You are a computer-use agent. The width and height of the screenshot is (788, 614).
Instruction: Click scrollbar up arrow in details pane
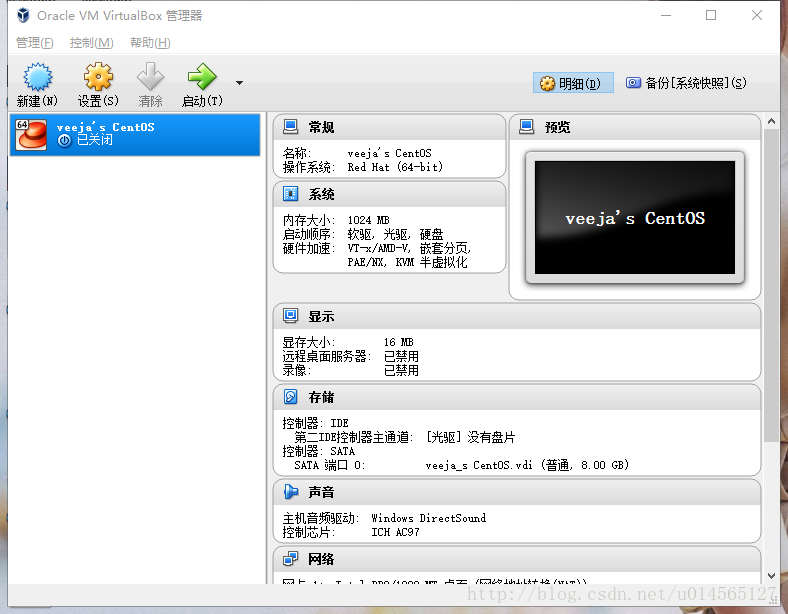(771, 121)
